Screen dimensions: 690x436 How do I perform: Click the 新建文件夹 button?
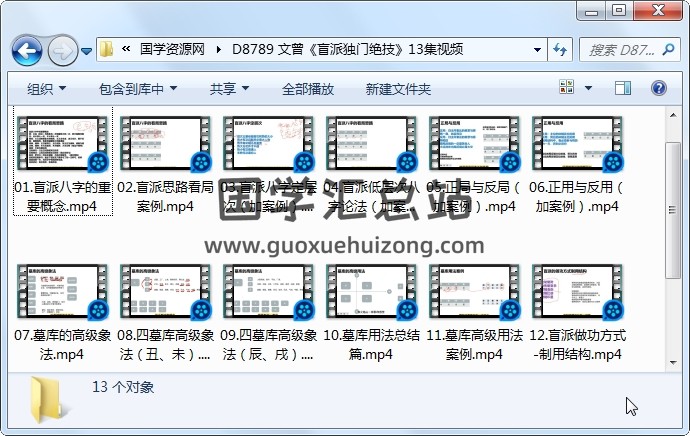398,89
